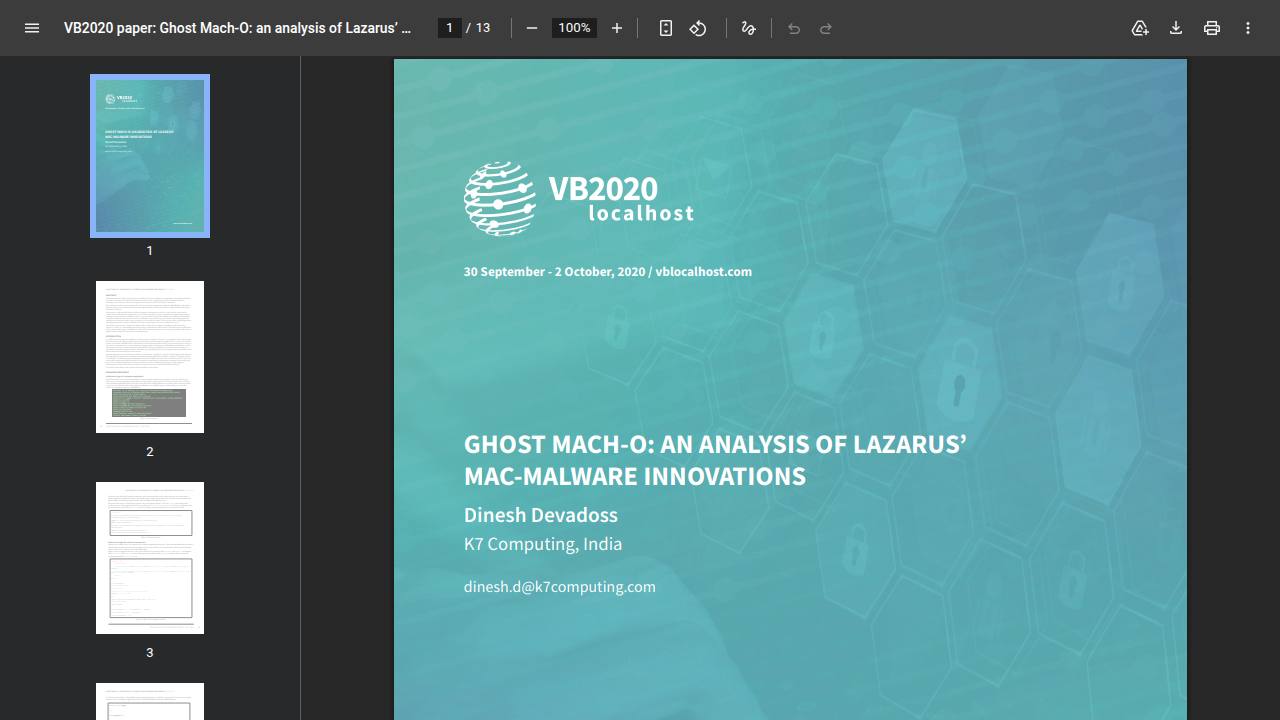Activate the draw annotation tool
This screenshot has width=1280, height=720.
click(x=748, y=28)
